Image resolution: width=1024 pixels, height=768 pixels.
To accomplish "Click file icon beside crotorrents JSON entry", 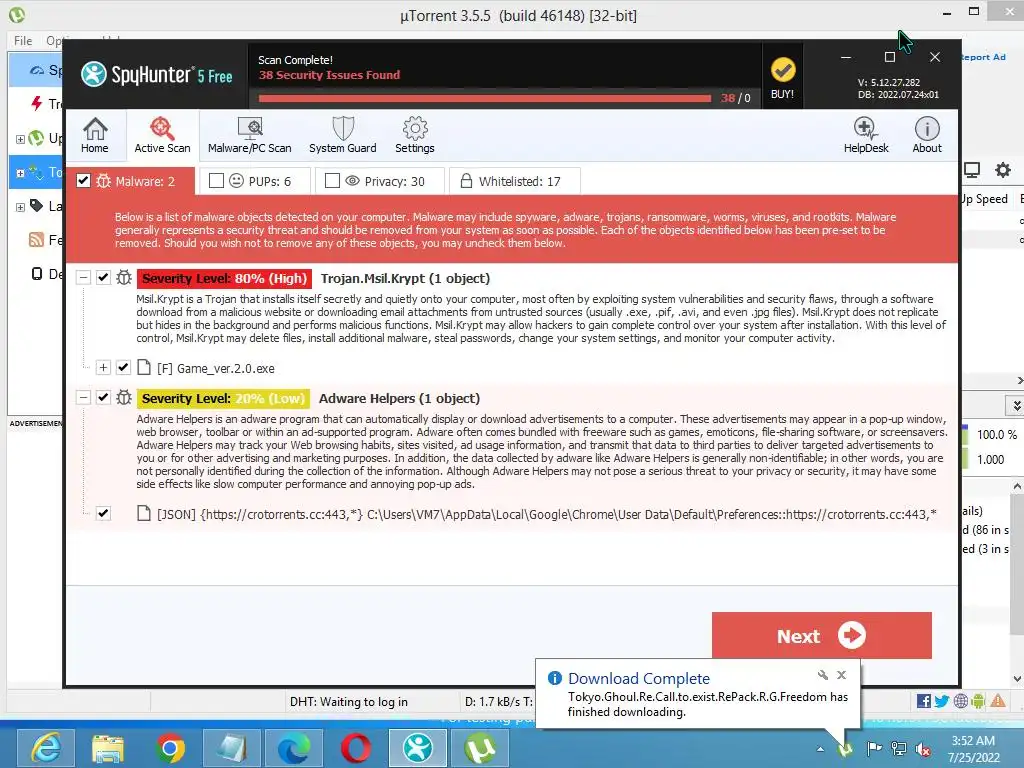I will click(144, 513).
